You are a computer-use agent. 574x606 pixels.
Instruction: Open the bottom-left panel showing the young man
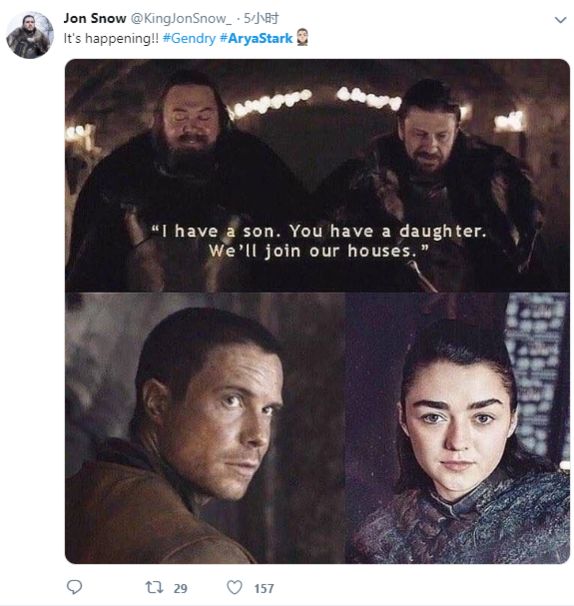[205, 428]
